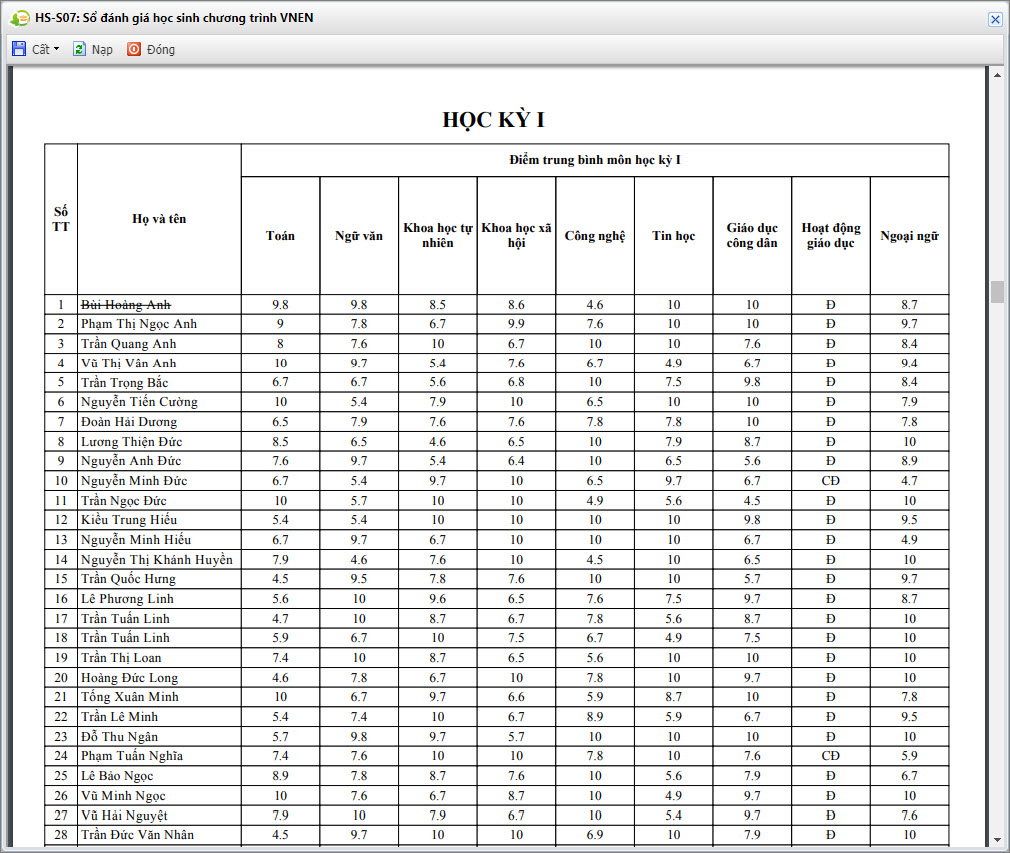Viewport: 1010px width, 853px height.
Task: Click the Cất save icon
Action: (19, 49)
